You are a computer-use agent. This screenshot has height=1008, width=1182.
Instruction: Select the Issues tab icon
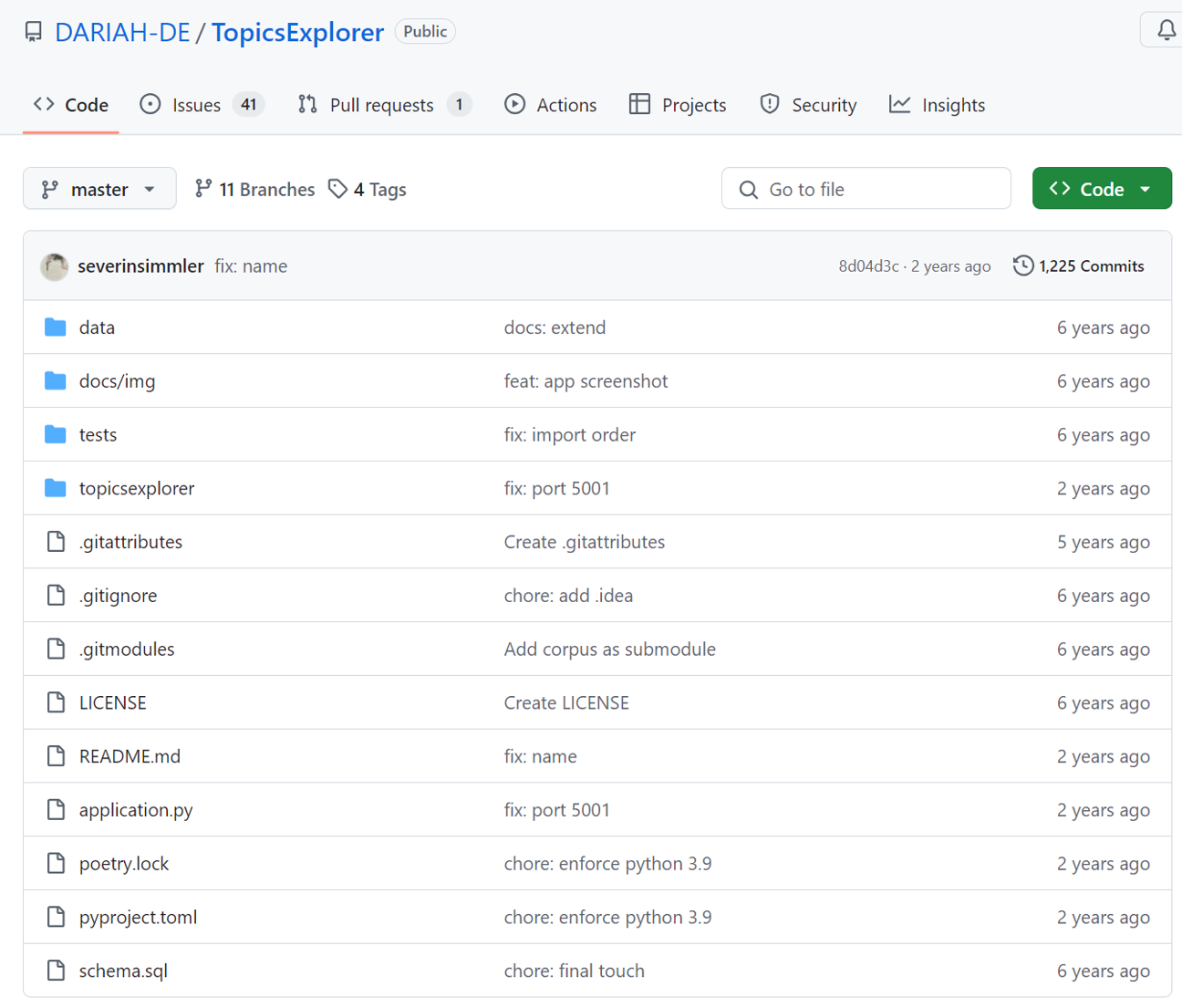click(150, 105)
